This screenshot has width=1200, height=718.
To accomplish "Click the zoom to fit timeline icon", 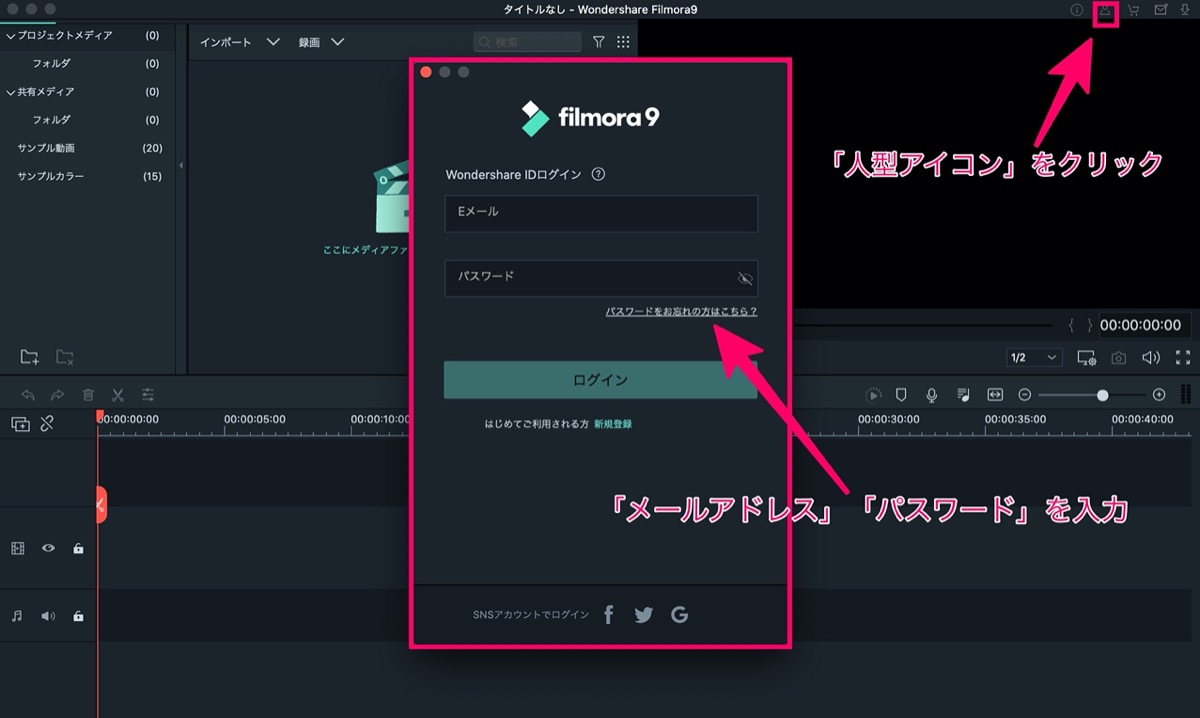I will coord(995,395).
